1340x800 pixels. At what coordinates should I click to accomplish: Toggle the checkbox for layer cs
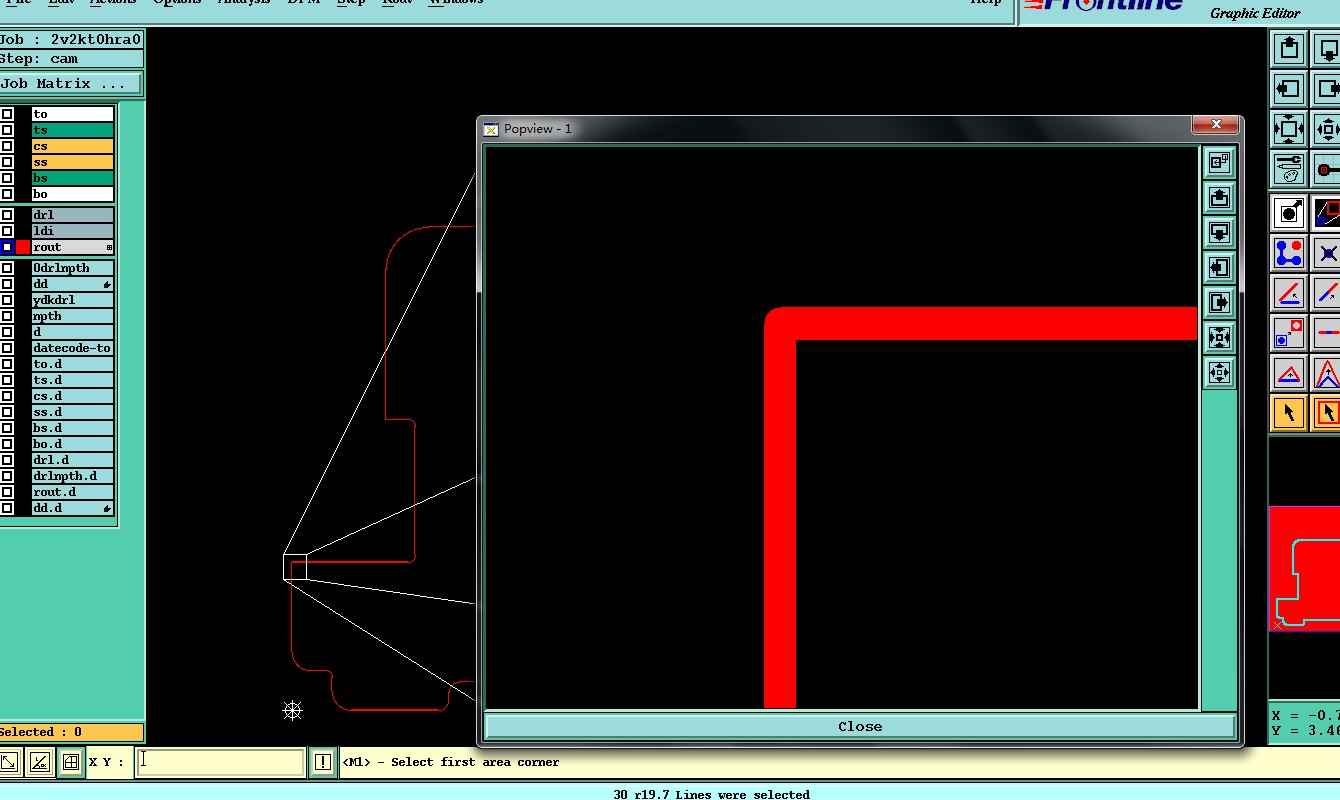pos(7,146)
